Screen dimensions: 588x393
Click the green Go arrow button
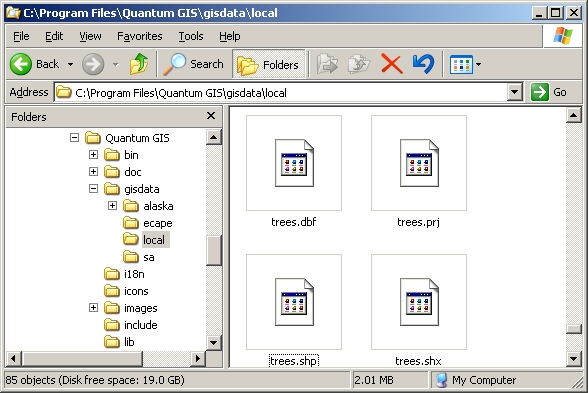540,92
